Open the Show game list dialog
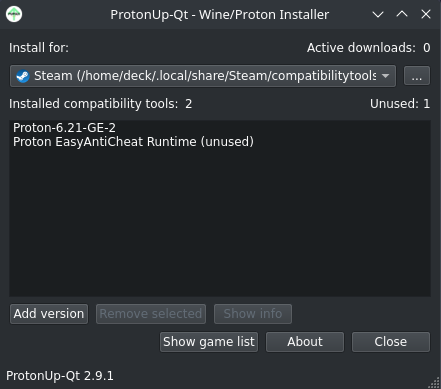 209,342
